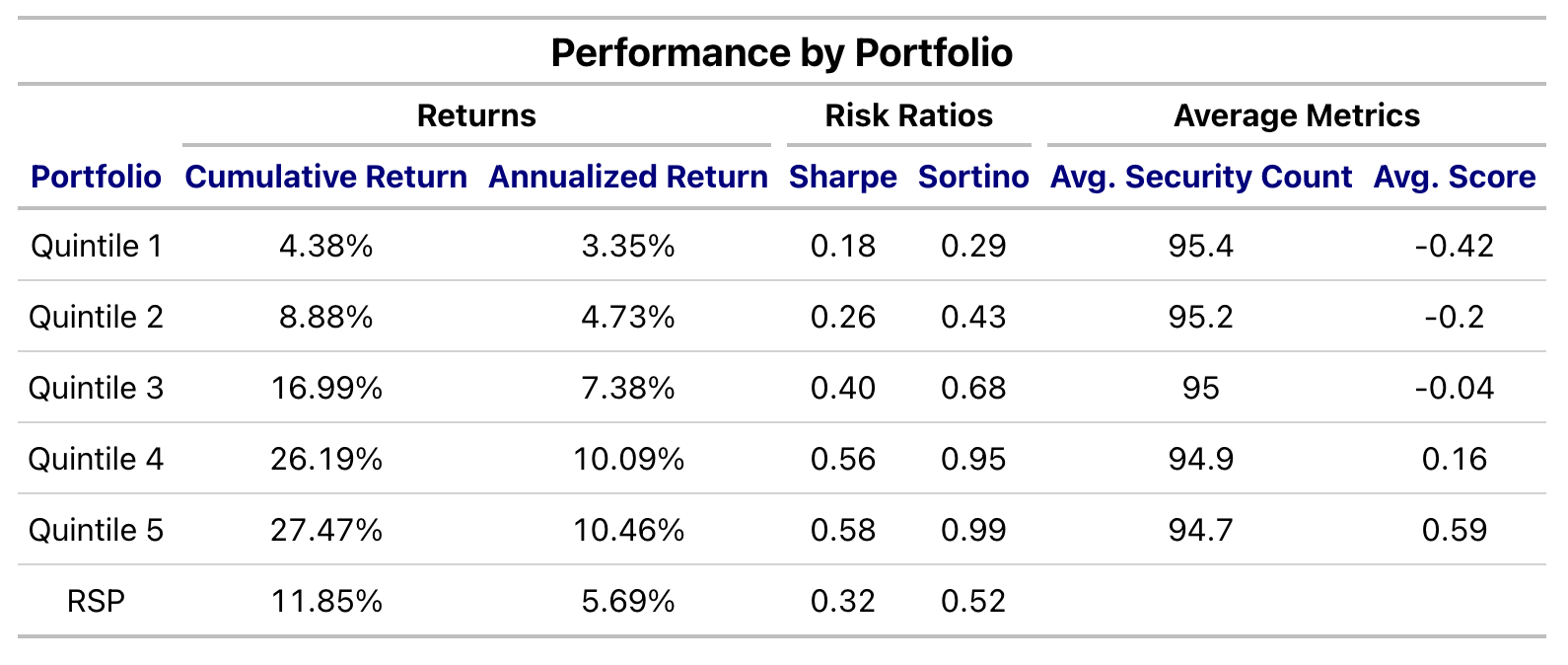Click the Sortino column header
1568x665 pixels.
pyautogui.click(x=973, y=177)
